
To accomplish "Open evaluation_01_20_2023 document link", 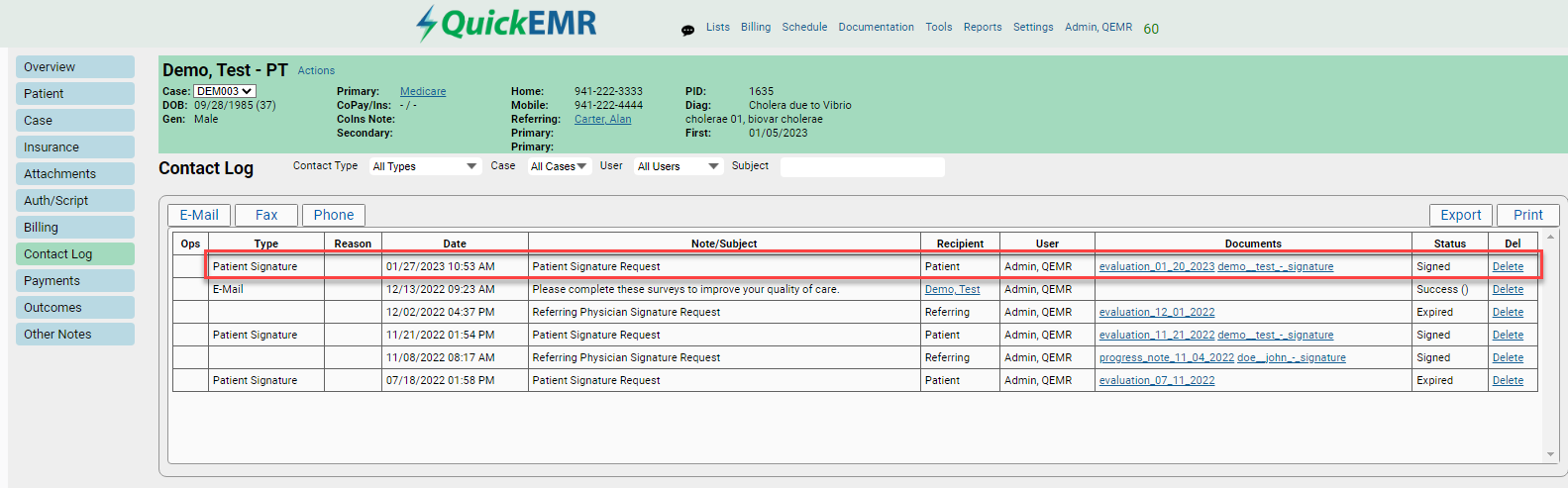I will [x=1157, y=266].
